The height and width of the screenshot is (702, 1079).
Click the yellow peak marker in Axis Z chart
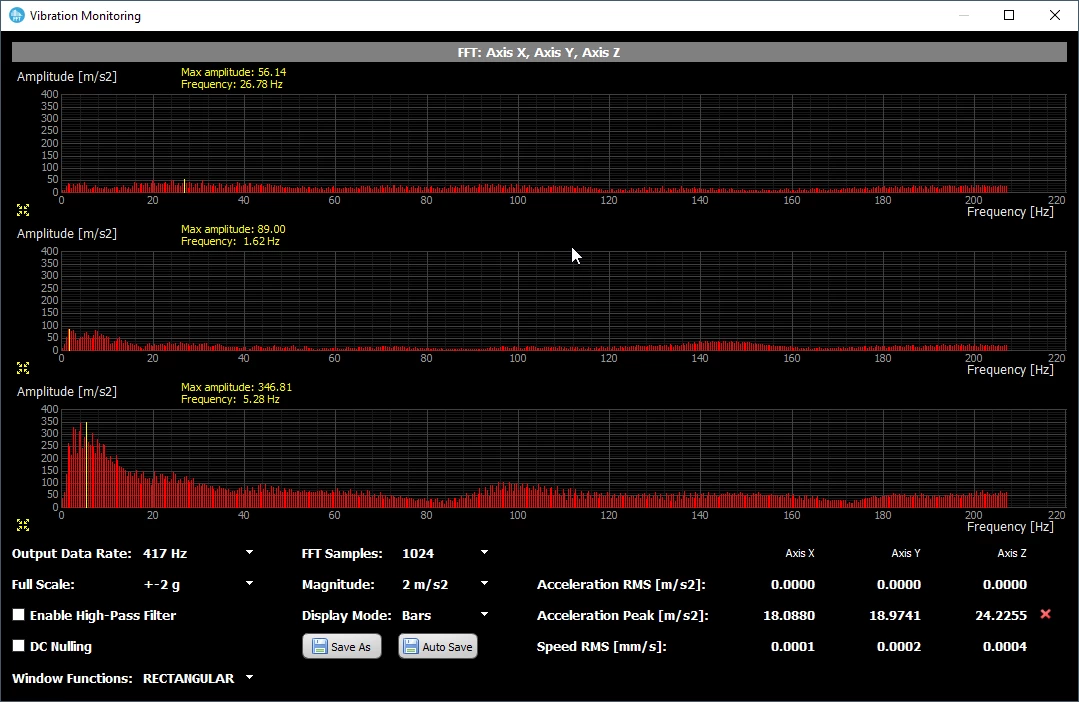[x=86, y=465]
